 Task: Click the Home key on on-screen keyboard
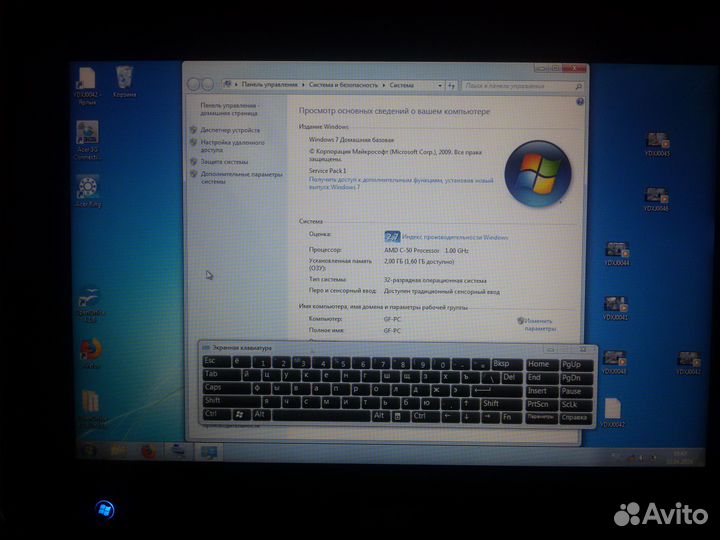coord(541,365)
